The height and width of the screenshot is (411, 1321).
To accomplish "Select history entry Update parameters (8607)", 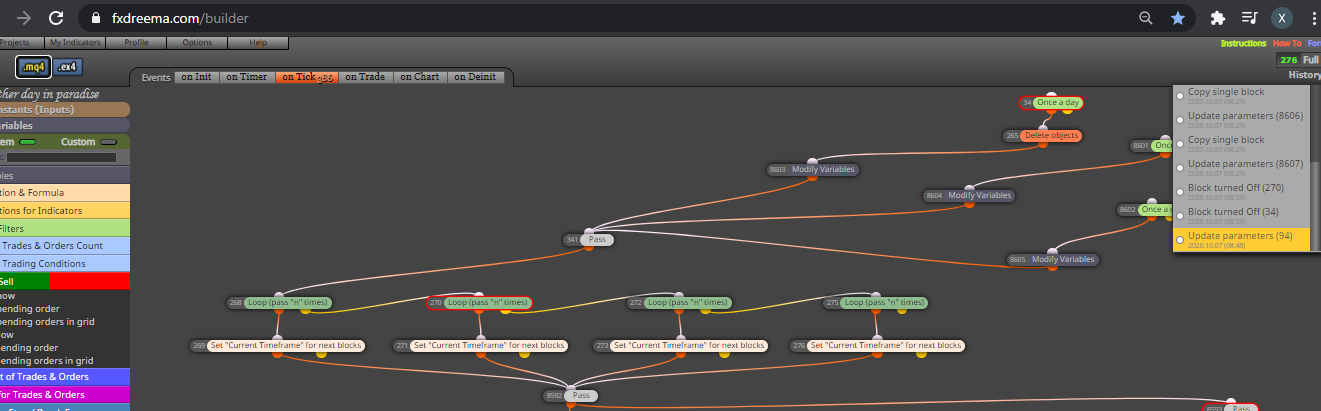I will click(1240, 168).
